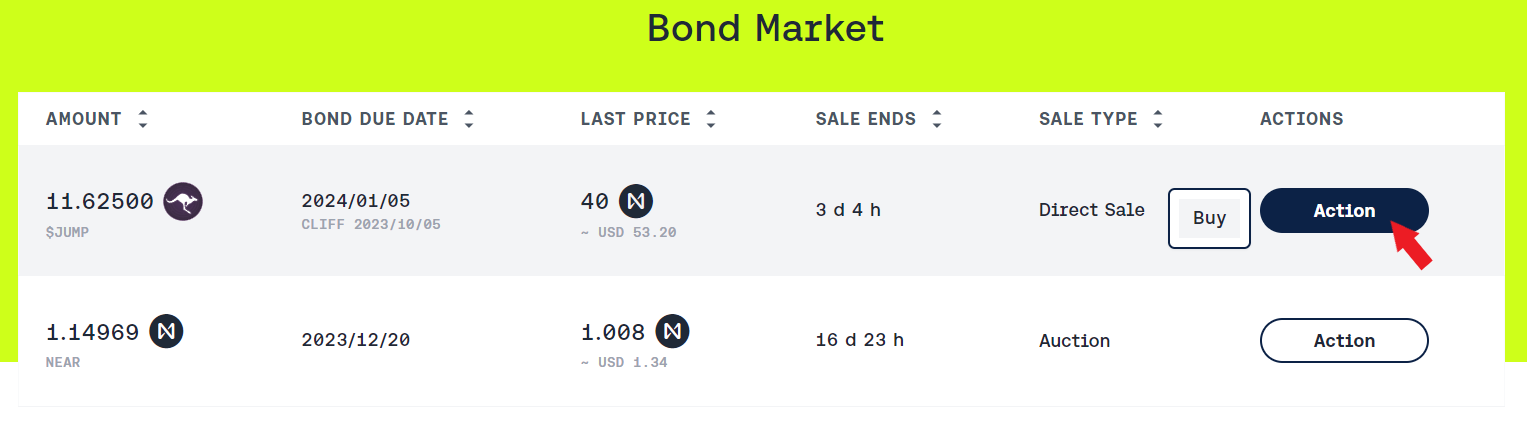The height and width of the screenshot is (444, 1527).
Task: Click the Direct Sale type label
Action: tap(1092, 210)
